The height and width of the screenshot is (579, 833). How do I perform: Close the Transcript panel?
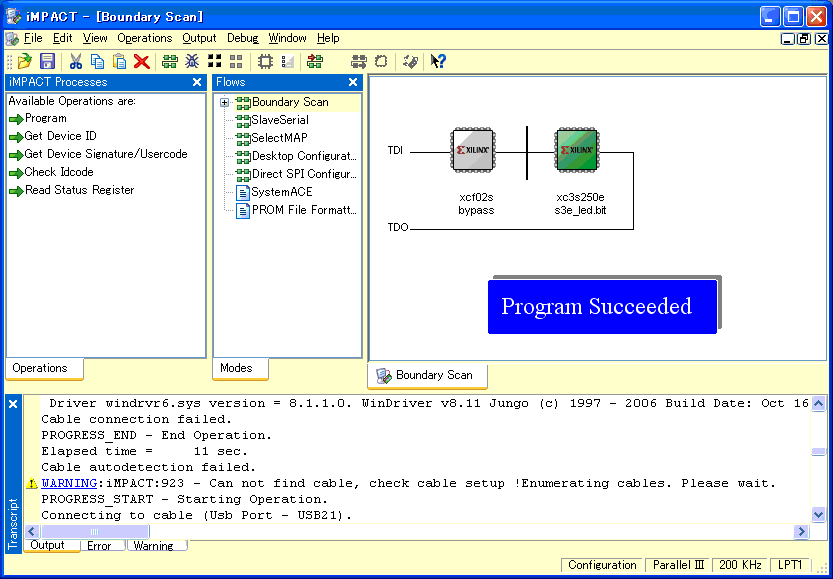(13, 404)
